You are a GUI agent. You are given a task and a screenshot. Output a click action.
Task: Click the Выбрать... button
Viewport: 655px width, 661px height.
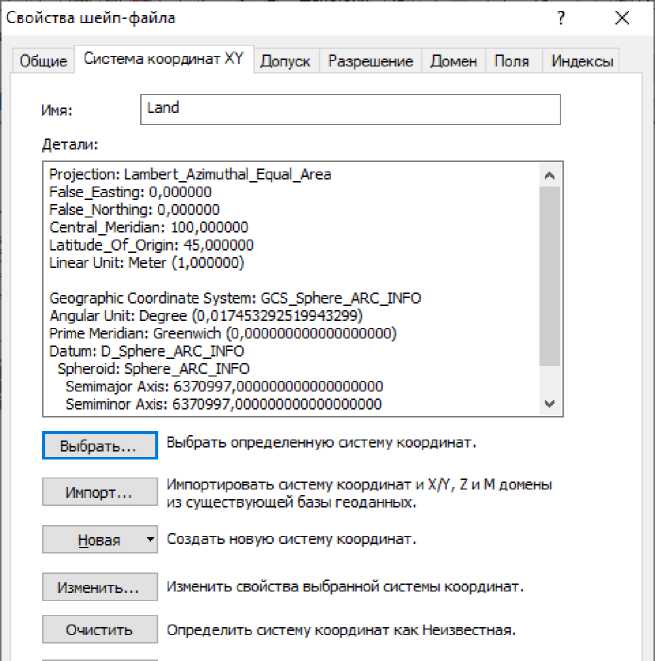[100, 445]
